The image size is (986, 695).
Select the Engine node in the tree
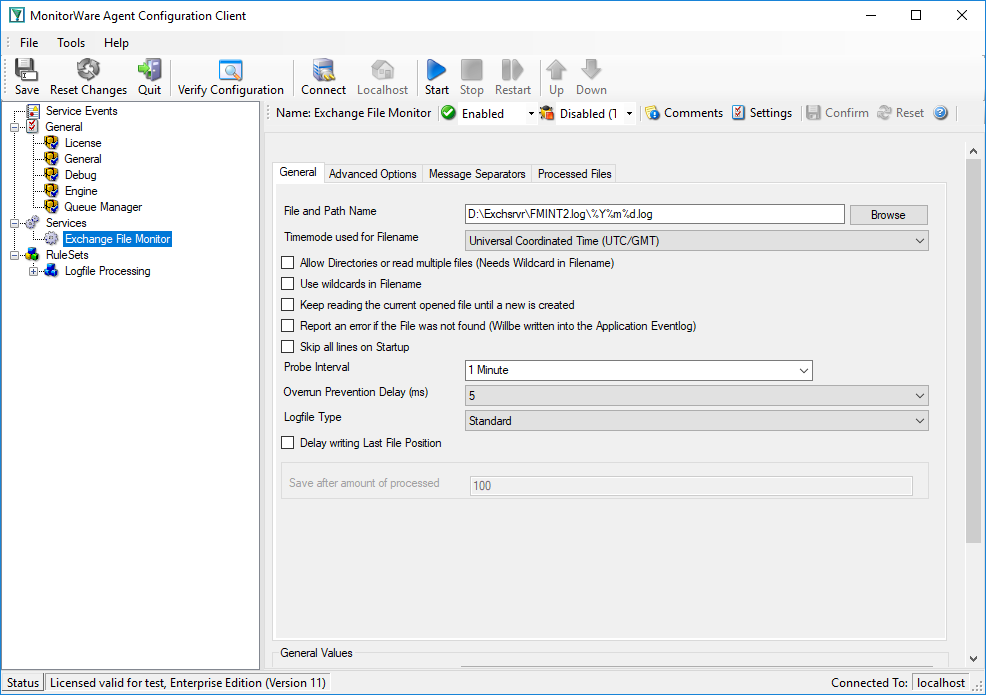pyautogui.click(x=81, y=191)
